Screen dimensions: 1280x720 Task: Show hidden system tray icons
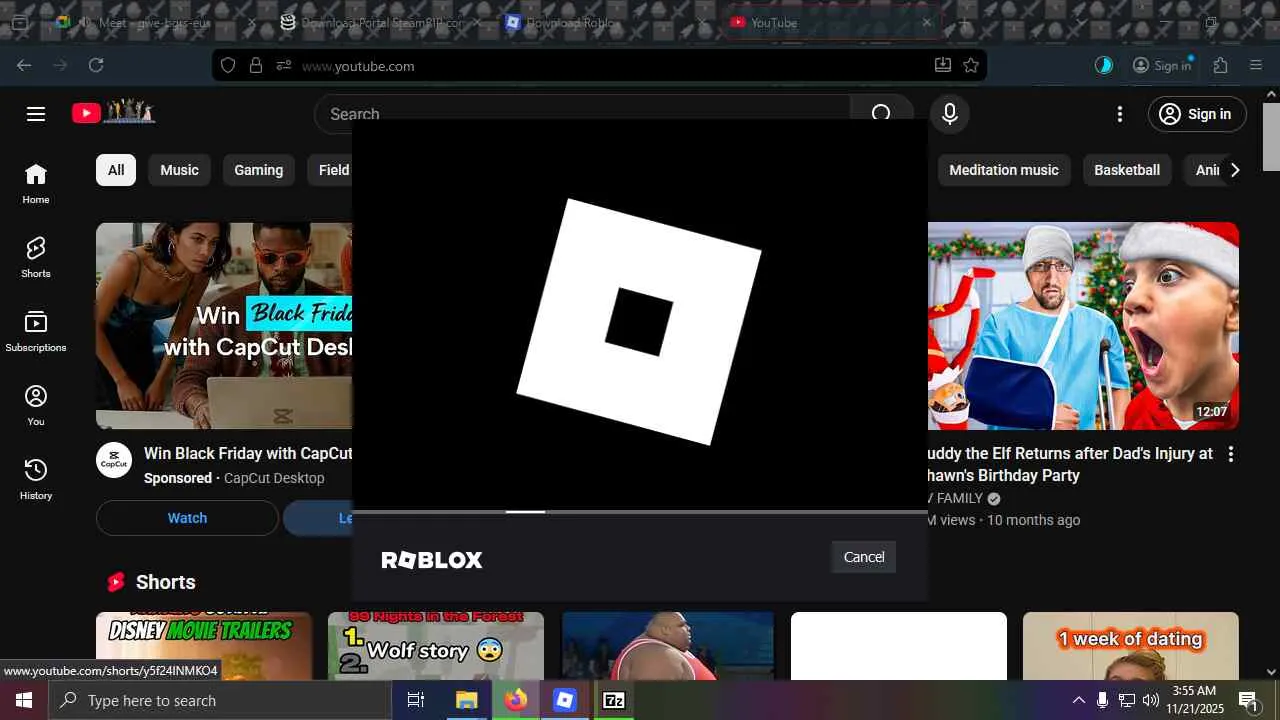[1078, 700]
